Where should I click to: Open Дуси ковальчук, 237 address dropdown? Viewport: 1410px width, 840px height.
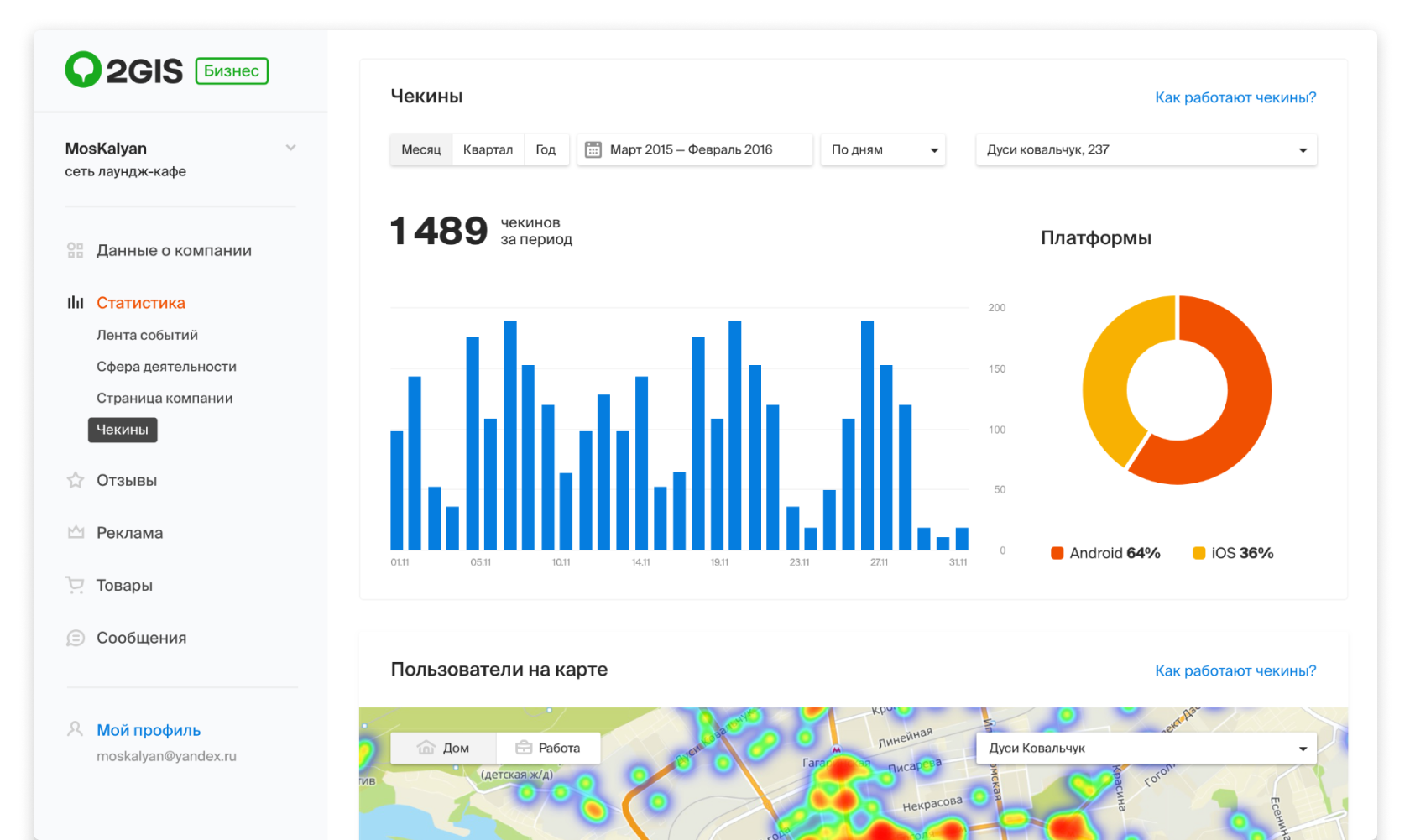[x=1146, y=149]
